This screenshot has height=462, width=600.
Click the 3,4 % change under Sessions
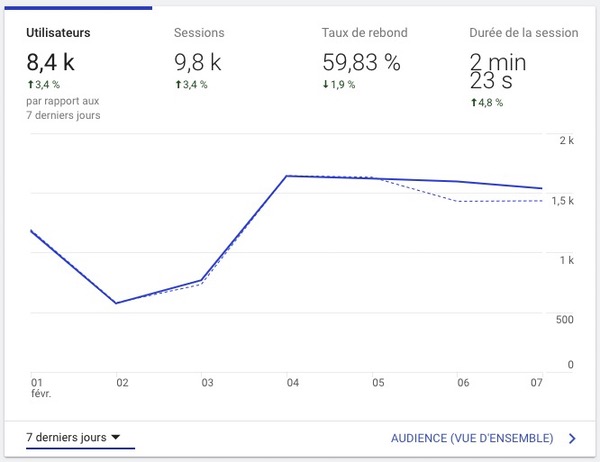(191, 84)
